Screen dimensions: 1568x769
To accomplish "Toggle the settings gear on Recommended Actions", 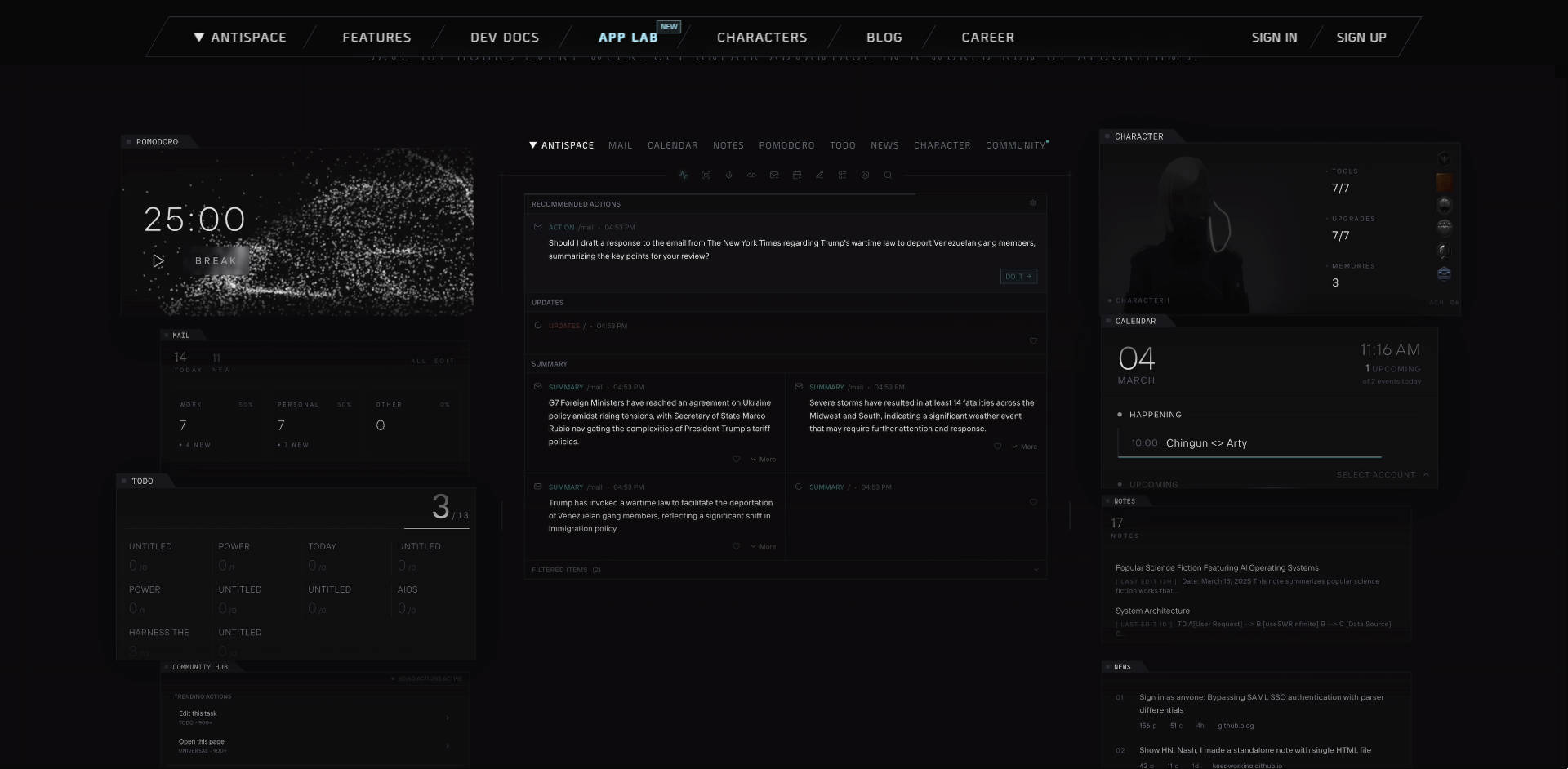I will point(1032,203).
